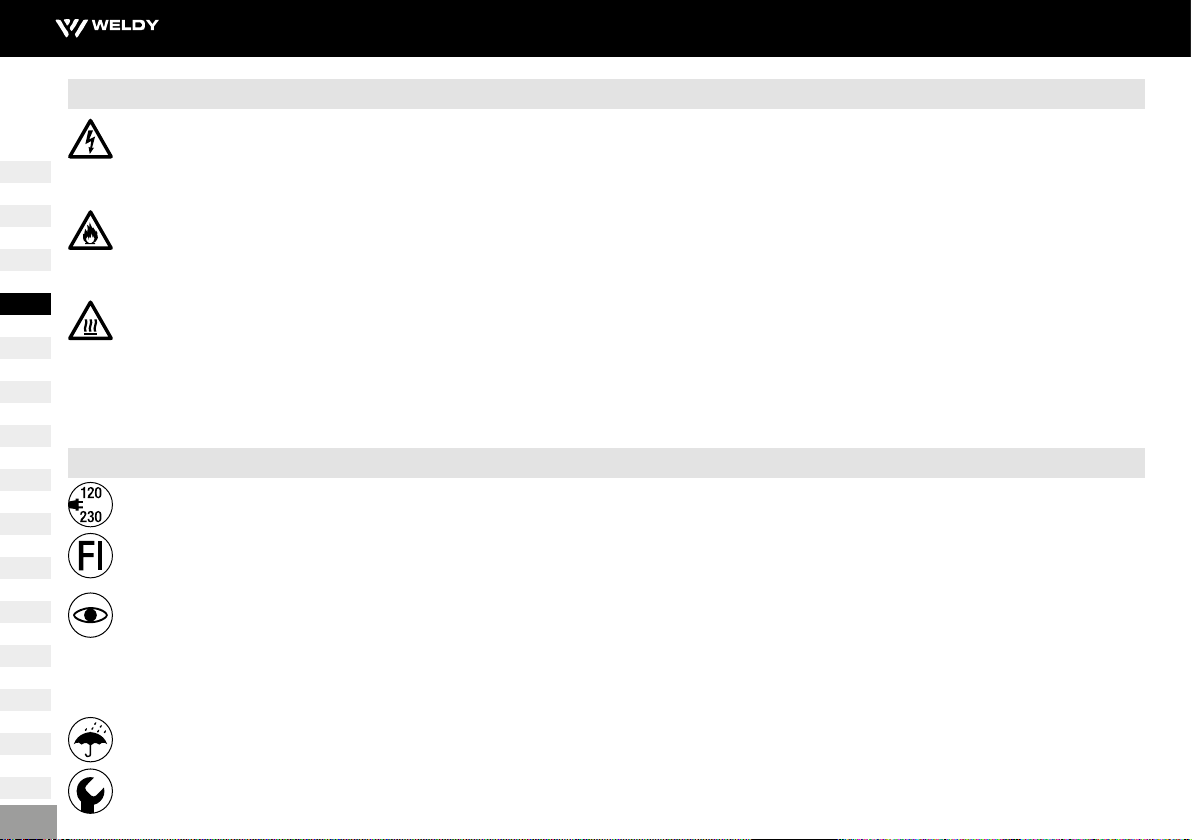The image size is (1192, 840).
Task: Select the hot surface warning triangle
Action: tap(90, 321)
